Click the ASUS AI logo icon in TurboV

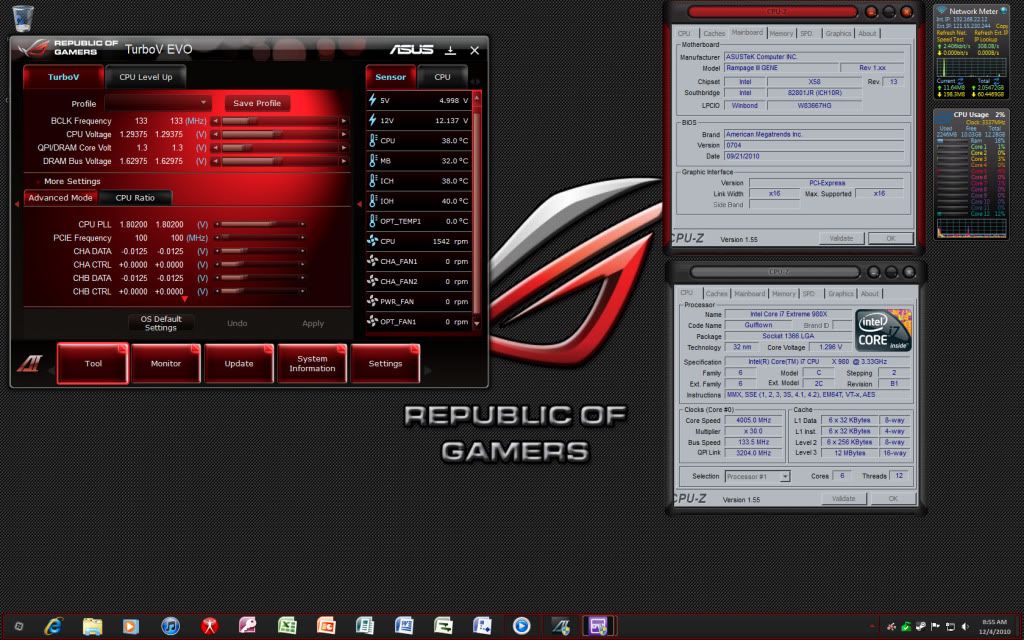30,362
